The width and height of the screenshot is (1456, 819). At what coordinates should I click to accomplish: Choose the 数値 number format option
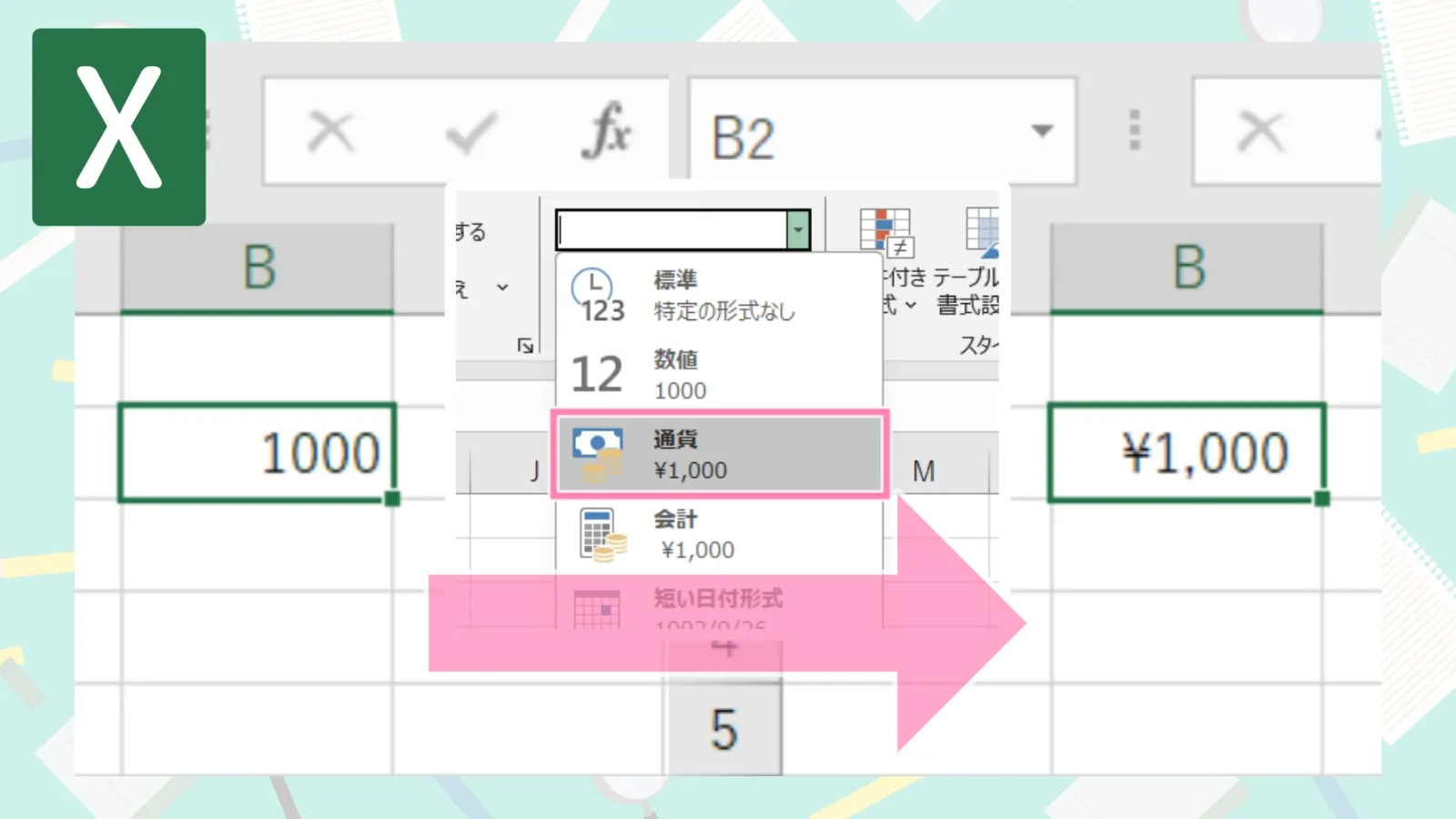click(x=719, y=374)
